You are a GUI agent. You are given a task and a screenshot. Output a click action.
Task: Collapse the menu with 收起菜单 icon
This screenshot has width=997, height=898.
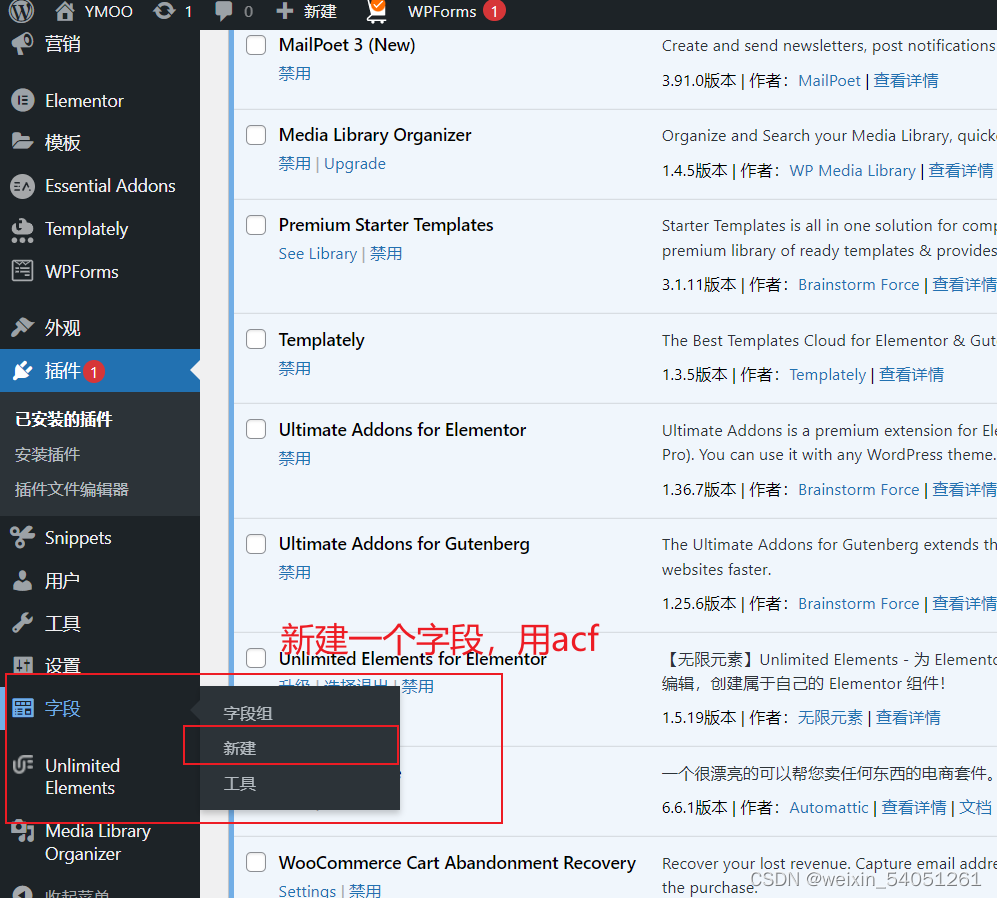click(22, 892)
